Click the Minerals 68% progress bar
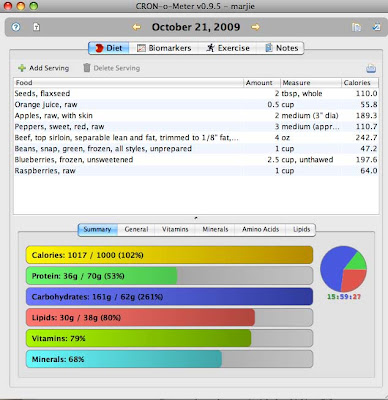Viewport: 388px width, 400px height. pos(169,359)
